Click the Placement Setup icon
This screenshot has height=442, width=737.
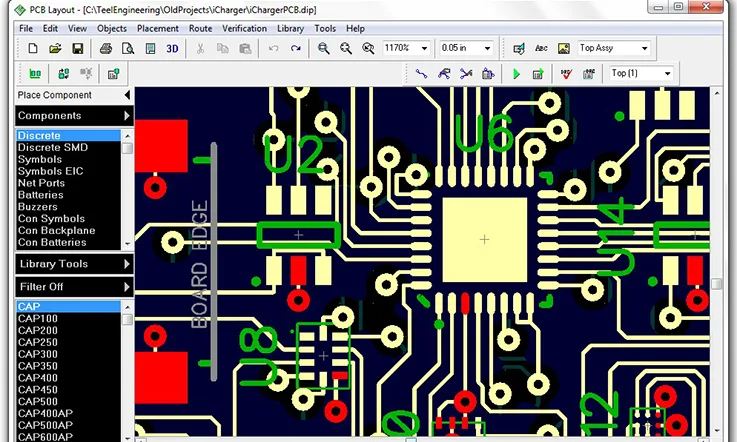pyautogui.click(x=63, y=73)
